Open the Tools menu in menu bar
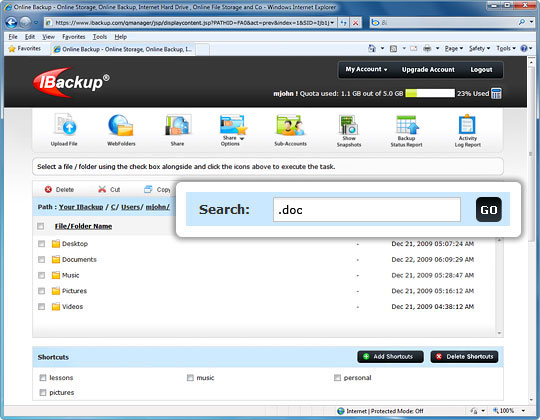The image size is (540, 420). pyautogui.click(x=100, y=36)
